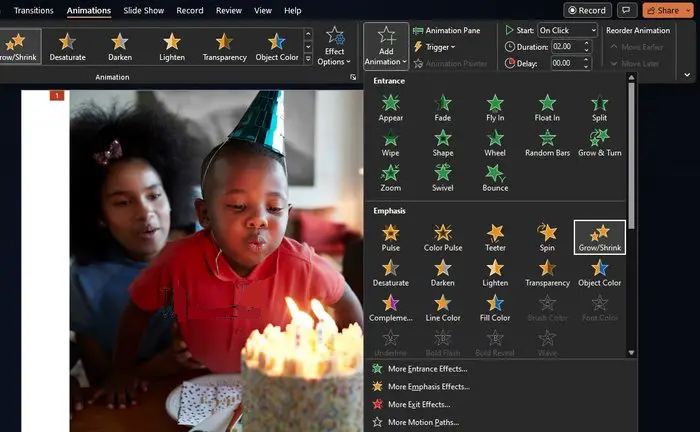700x432 pixels.
Task: Select the Fly In entrance animation
Action: (x=495, y=108)
